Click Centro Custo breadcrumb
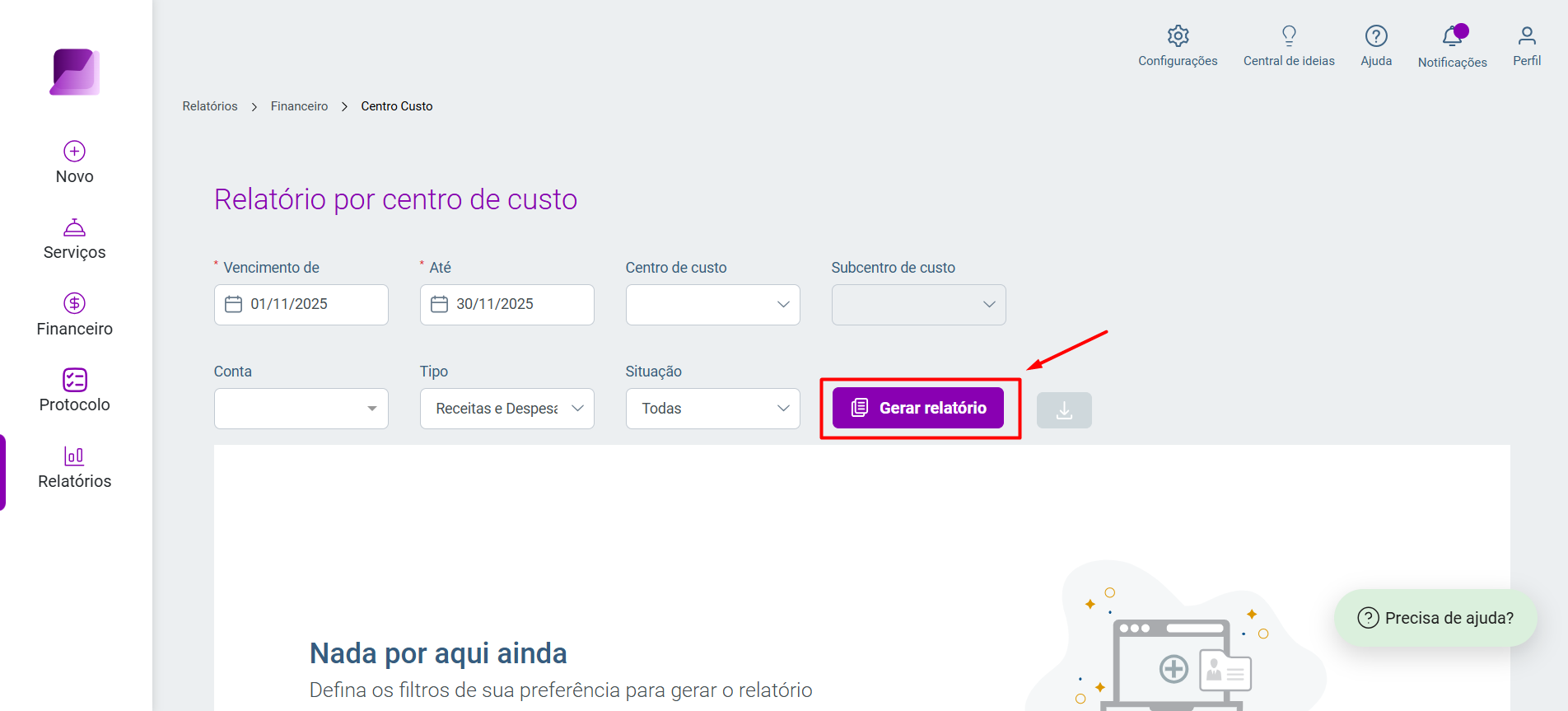The height and width of the screenshot is (711, 1568). point(397,106)
